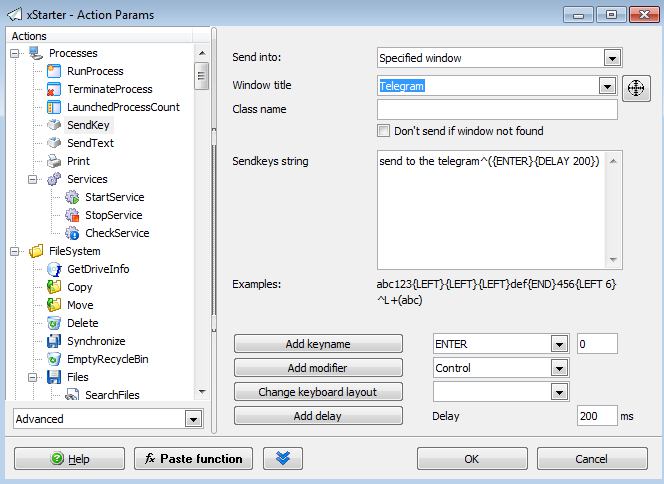This screenshot has height=484, width=664.
Task: Click the Add delay button
Action: (318, 416)
